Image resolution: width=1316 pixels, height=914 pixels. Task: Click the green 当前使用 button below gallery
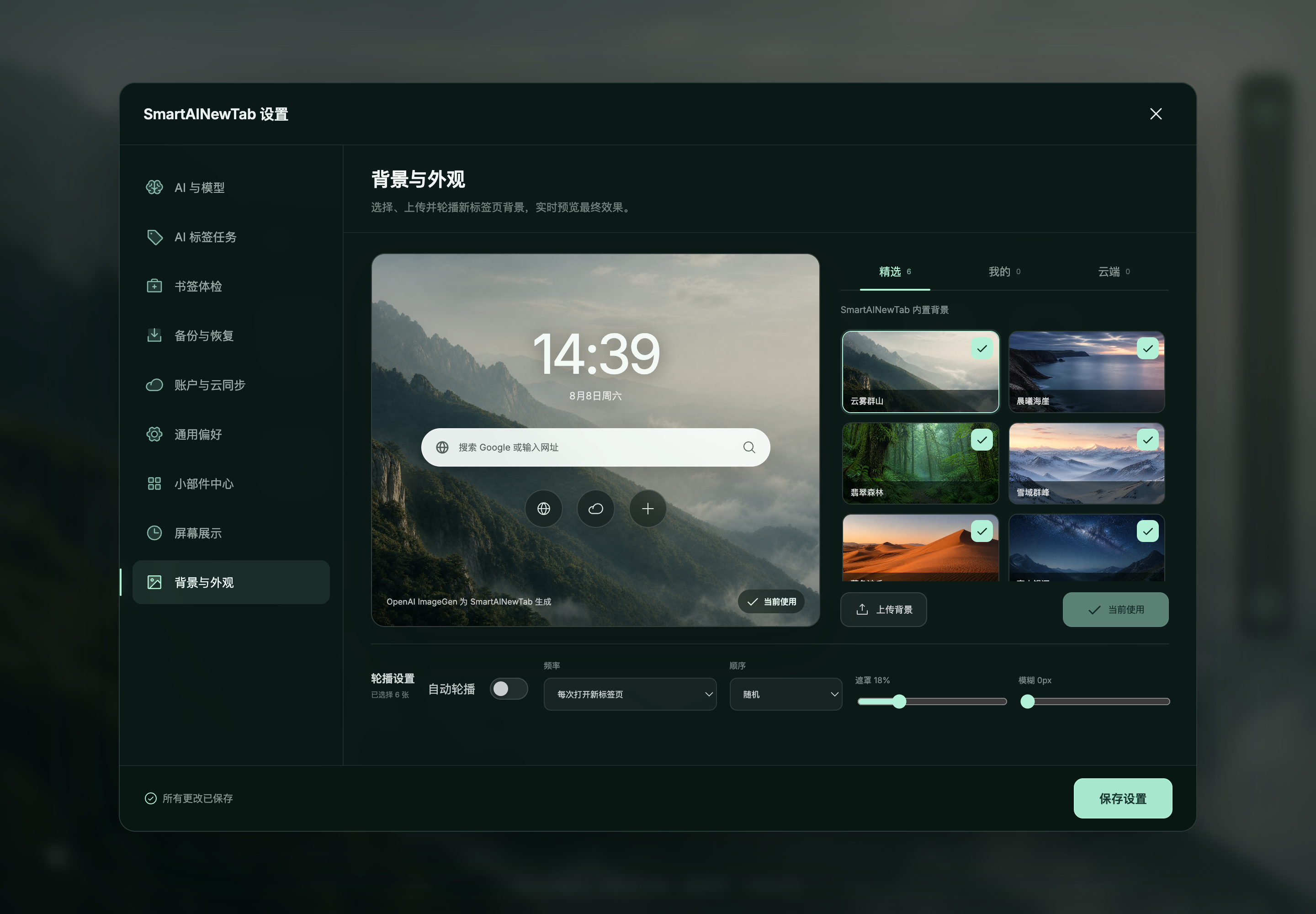tap(1115, 609)
